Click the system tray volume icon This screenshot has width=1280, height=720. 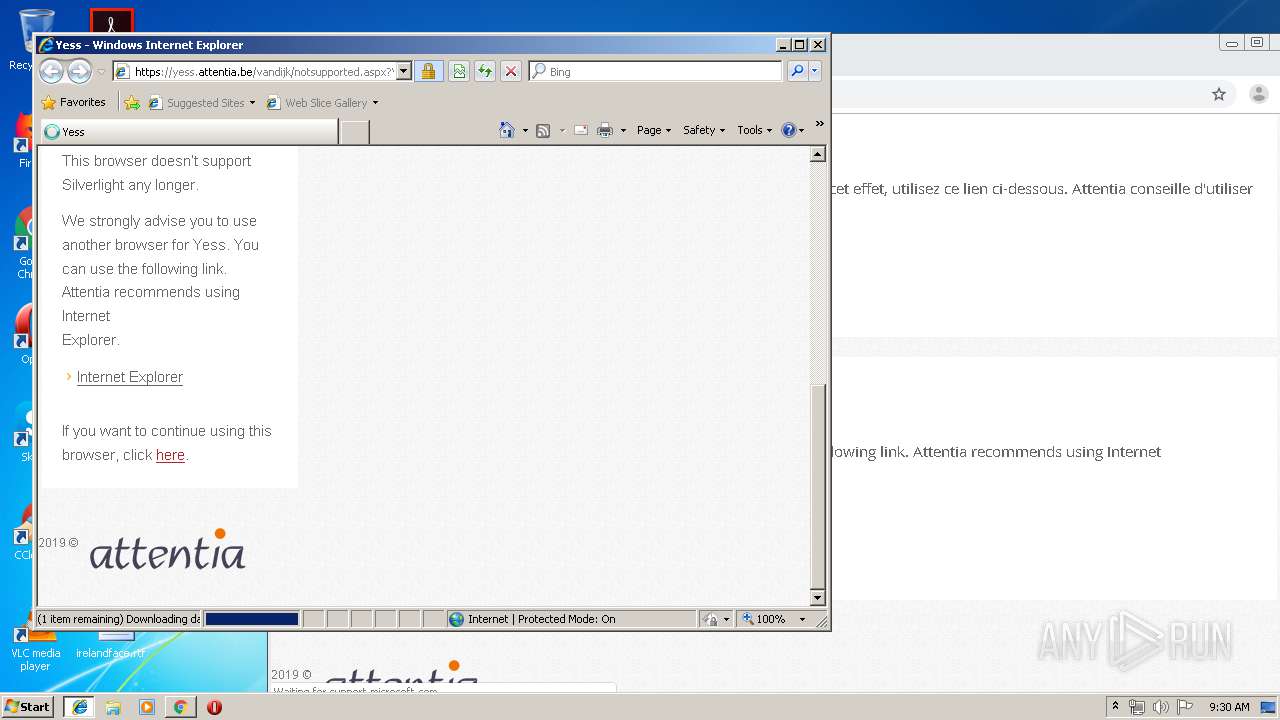pos(1161,707)
